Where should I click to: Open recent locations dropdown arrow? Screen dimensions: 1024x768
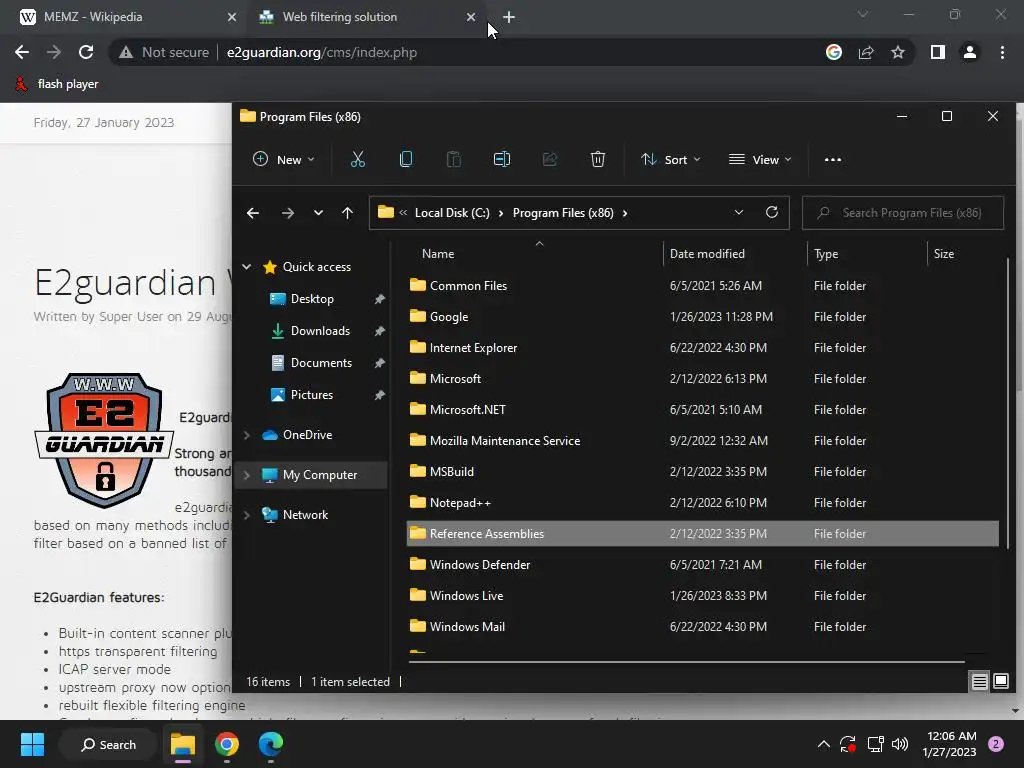(x=318, y=213)
